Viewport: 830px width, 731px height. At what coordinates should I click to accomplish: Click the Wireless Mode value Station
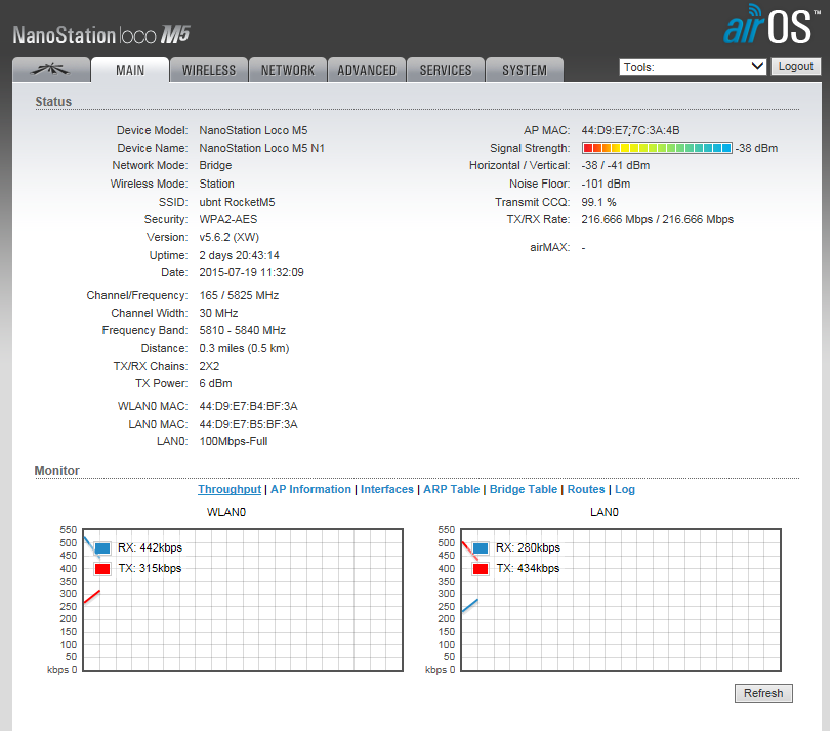coord(216,184)
